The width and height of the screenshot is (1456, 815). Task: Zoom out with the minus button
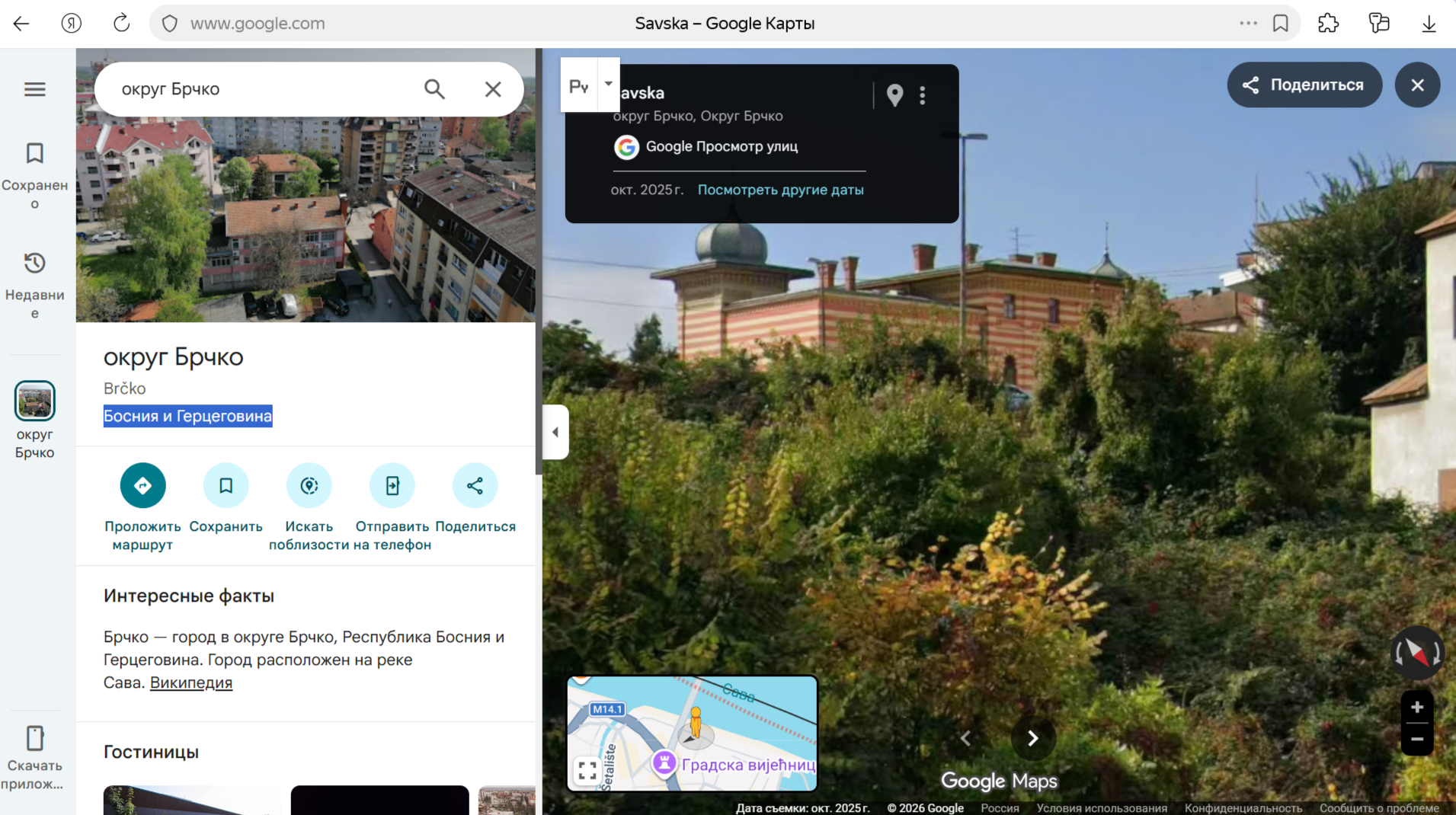point(1416,739)
